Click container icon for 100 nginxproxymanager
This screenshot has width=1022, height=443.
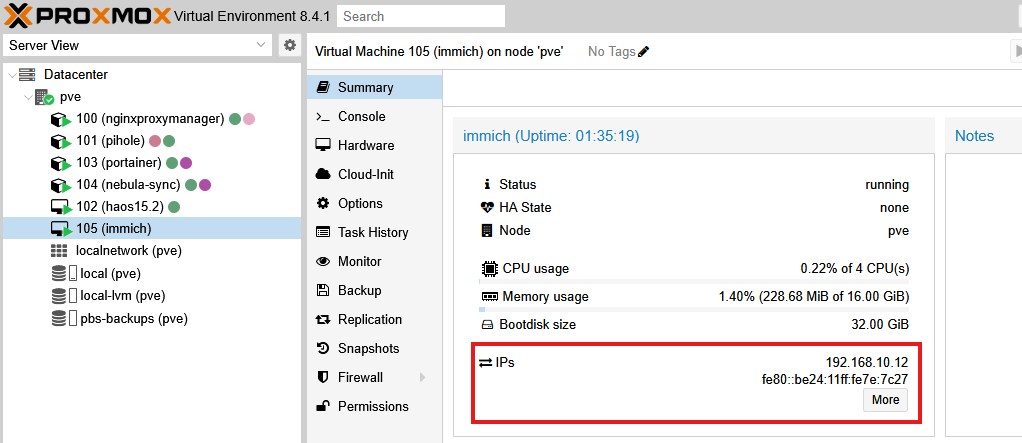click(x=61, y=120)
